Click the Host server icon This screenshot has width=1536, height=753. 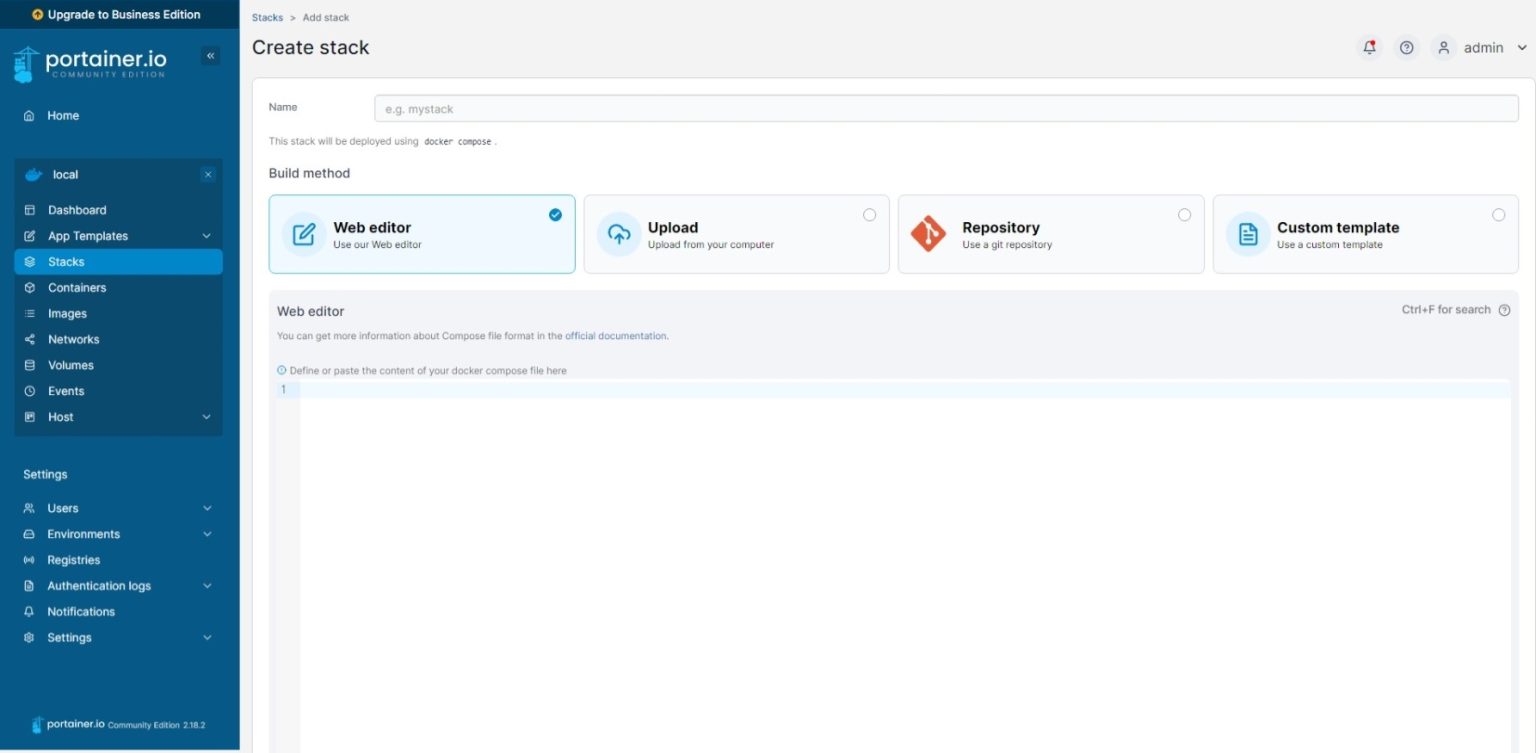click(x=29, y=417)
